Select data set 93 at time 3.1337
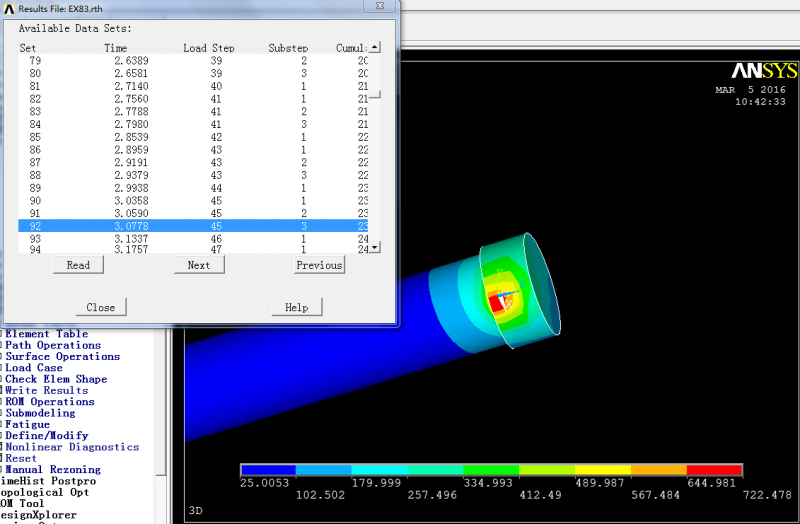Viewport: 800px width, 524px height. coord(193,239)
